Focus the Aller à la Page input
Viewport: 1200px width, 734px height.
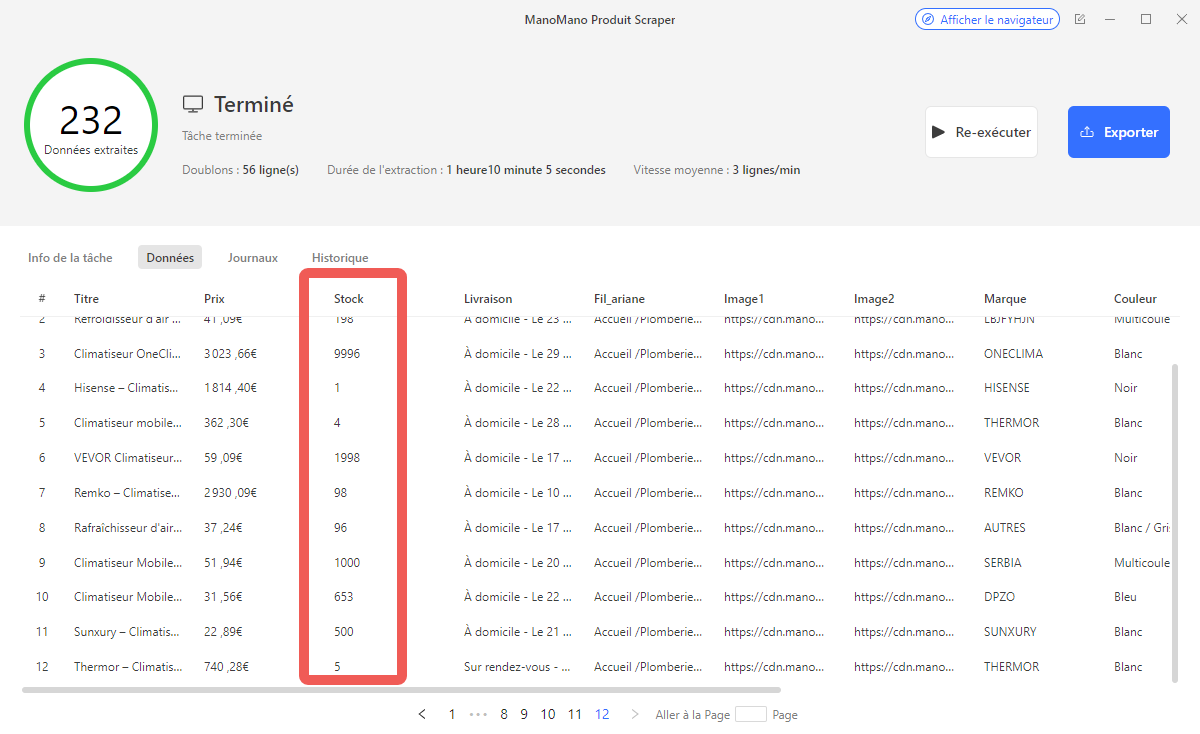(751, 714)
